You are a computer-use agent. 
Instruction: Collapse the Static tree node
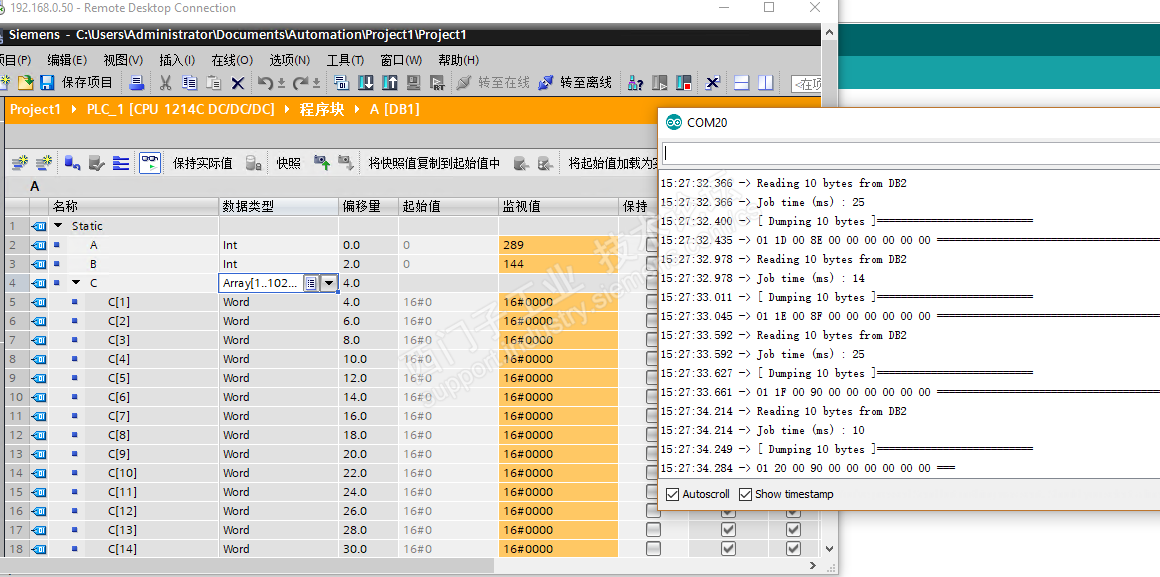point(58,226)
